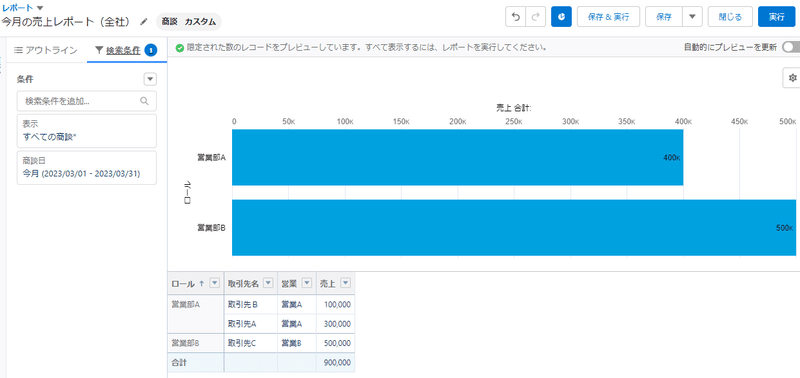Click 営業部B group row in table
The height and width of the screenshot is (378, 800).
click(x=196, y=343)
